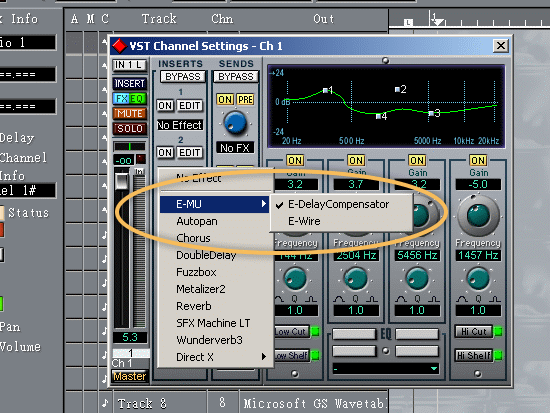
Task: Click the Q knob of the first EQ band
Action: pos(295,279)
